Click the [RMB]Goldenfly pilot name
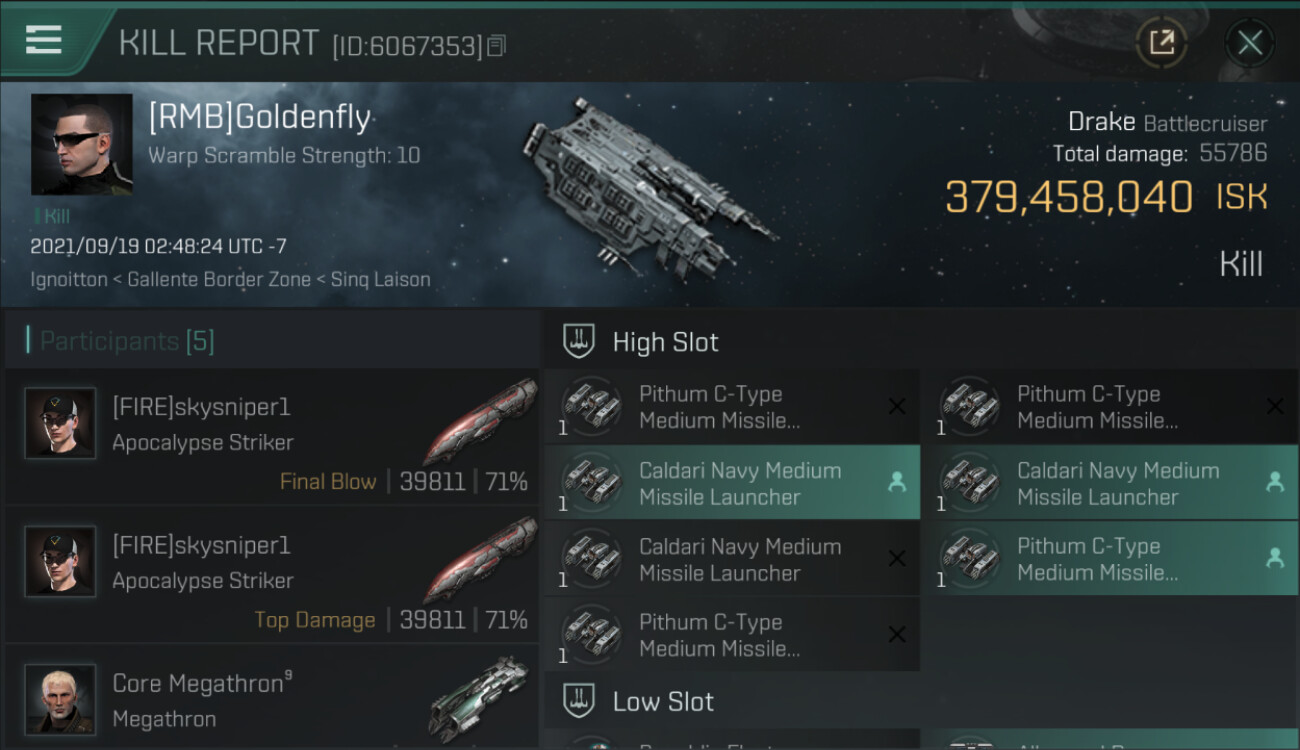Screen dimensions: 1300x750 [259, 118]
